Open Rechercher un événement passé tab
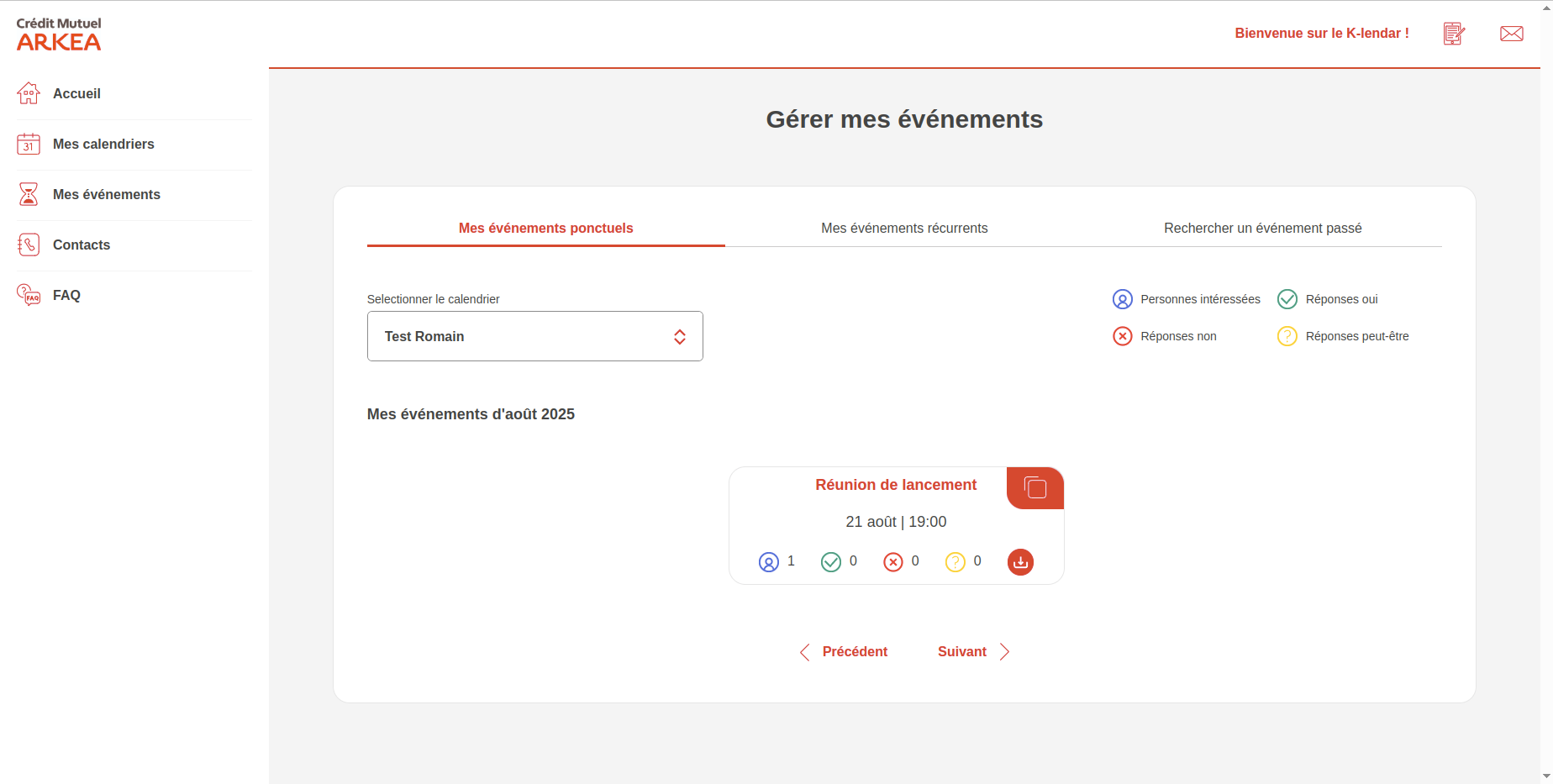 [1262, 229]
